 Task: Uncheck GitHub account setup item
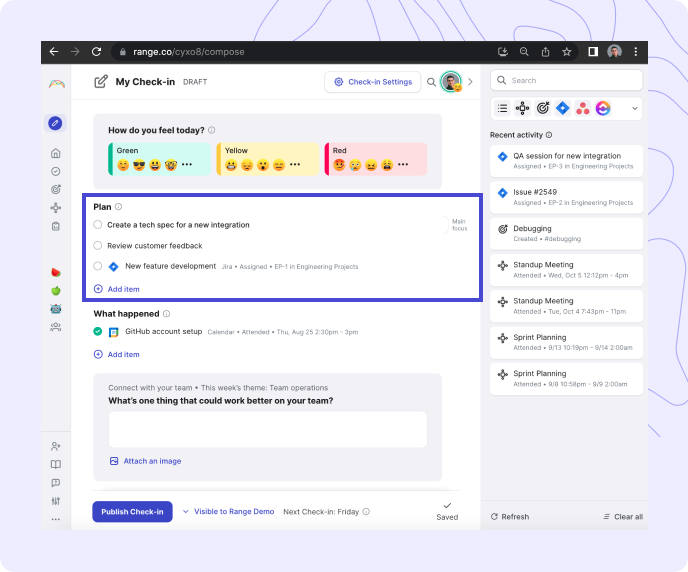tap(98, 332)
